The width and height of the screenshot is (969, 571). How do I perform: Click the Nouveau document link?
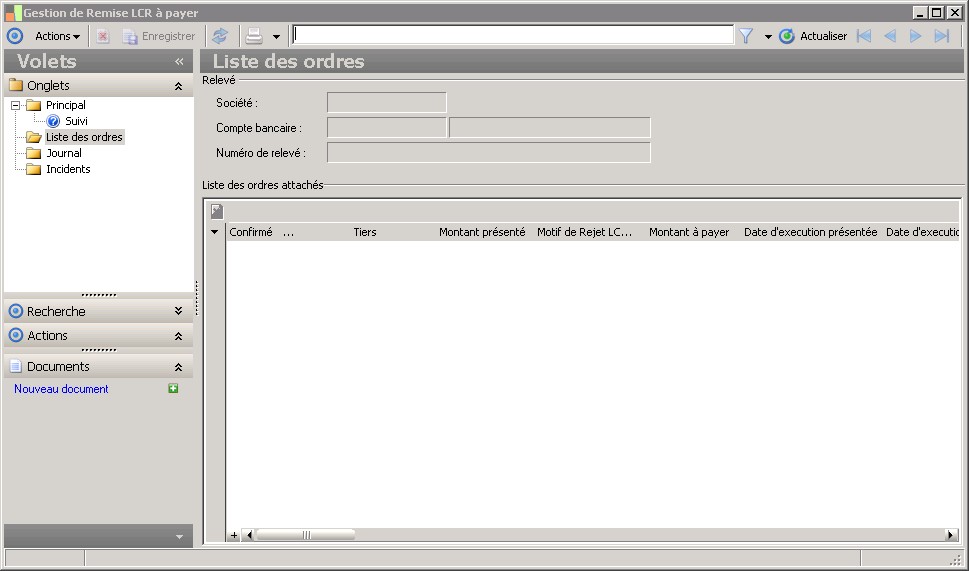click(x=61, y=389)
